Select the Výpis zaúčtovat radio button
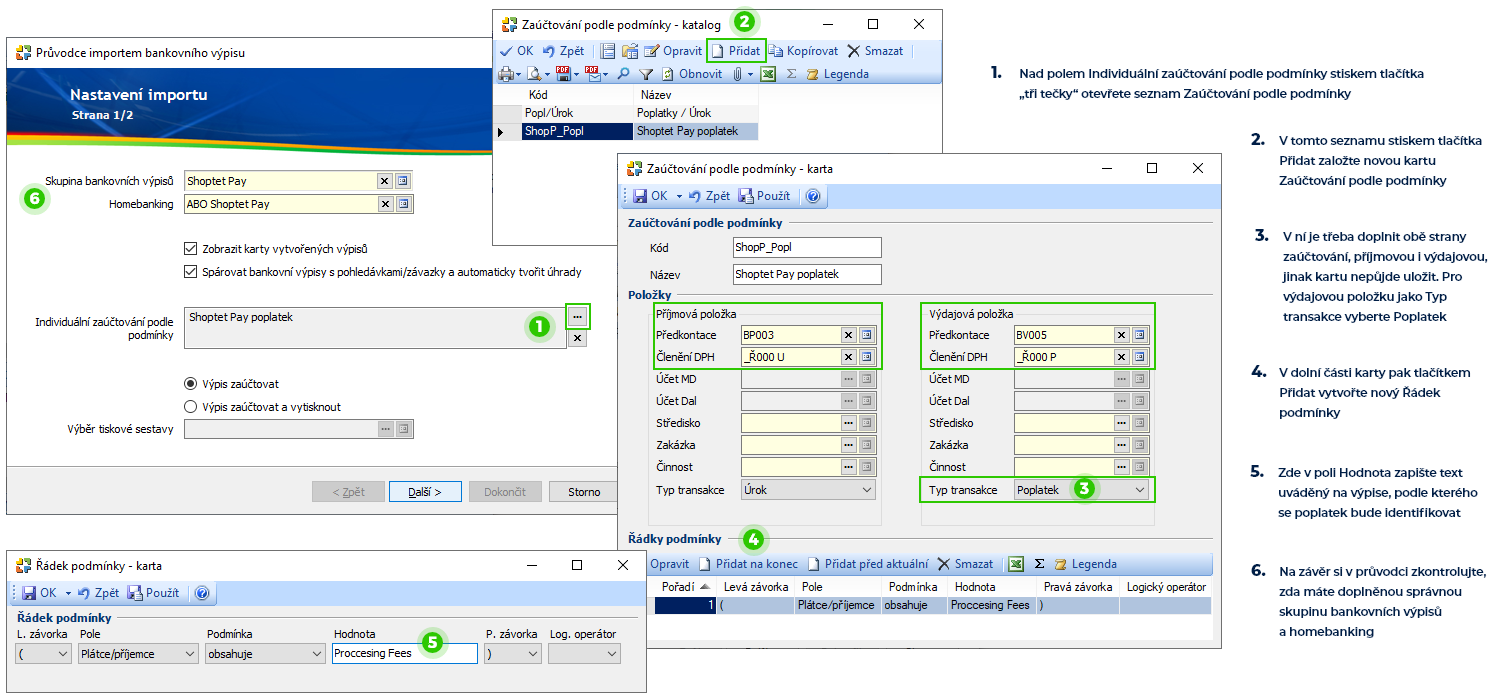1500x699 pixels. [191, 383]
